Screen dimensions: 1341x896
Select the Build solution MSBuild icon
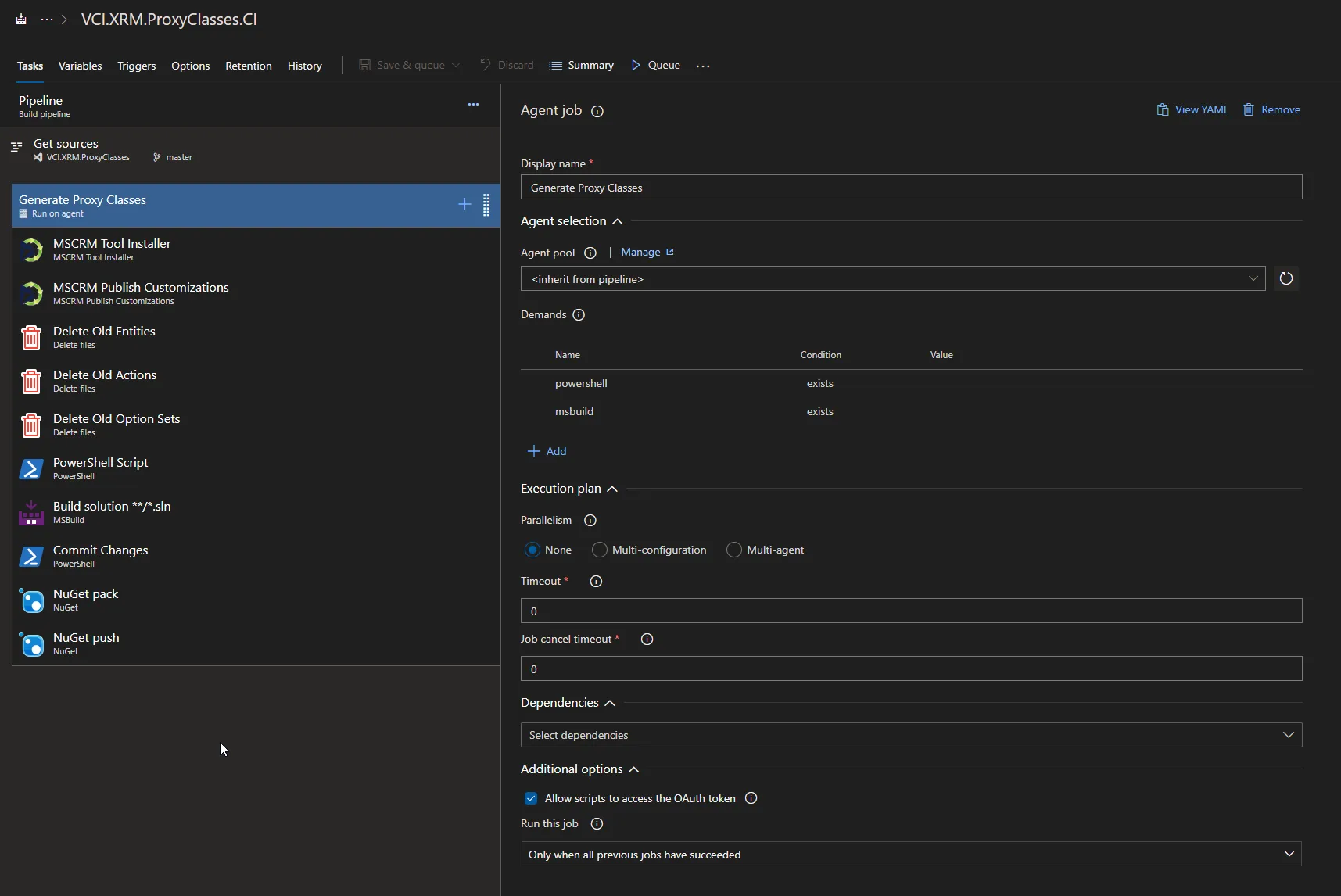[x=31, y=513]
